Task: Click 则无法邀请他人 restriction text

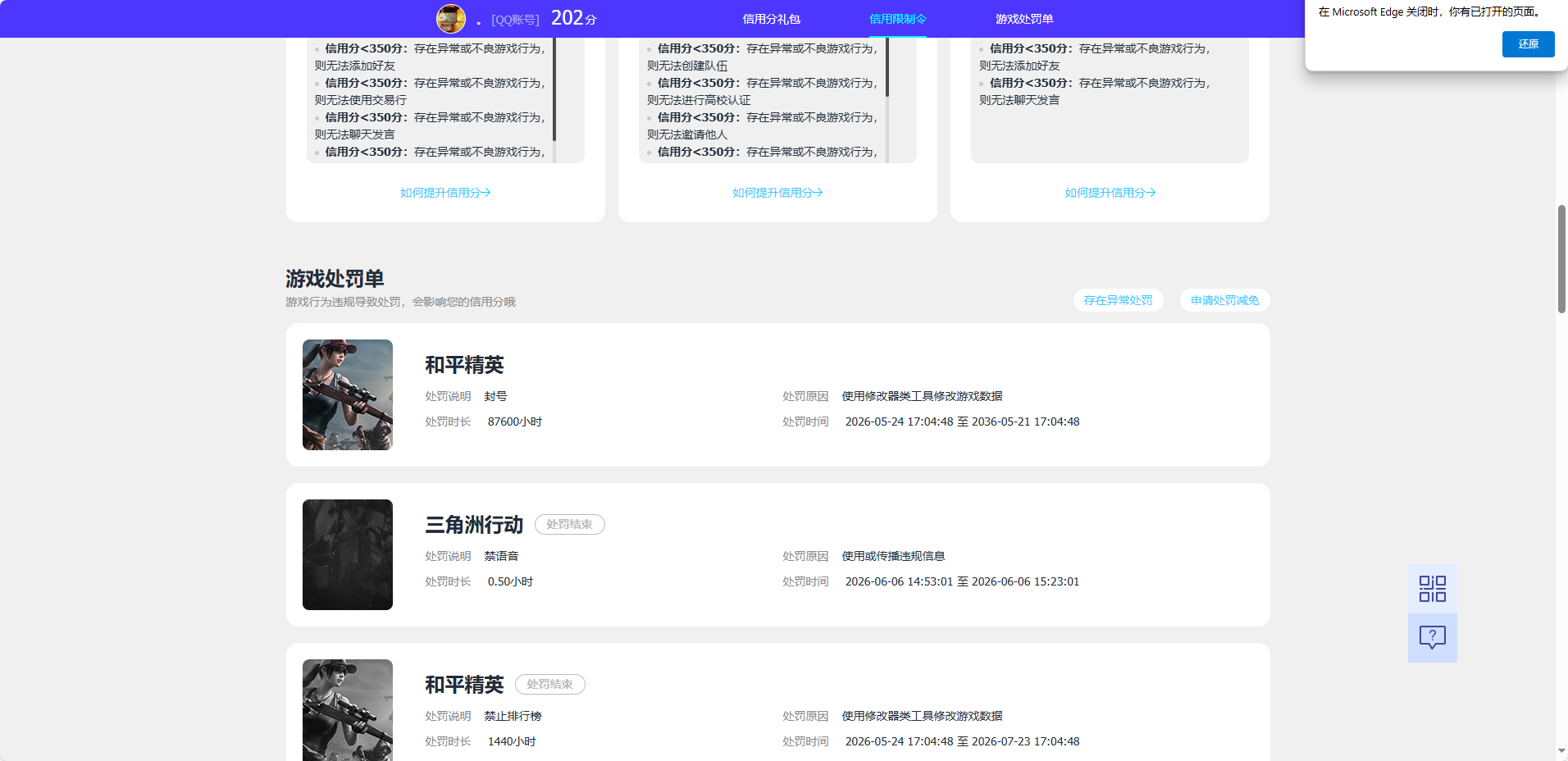Action: pos(687,134)
